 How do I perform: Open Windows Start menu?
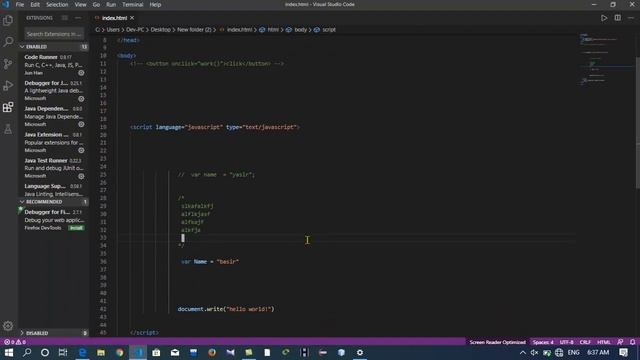(x=9, y=353)
